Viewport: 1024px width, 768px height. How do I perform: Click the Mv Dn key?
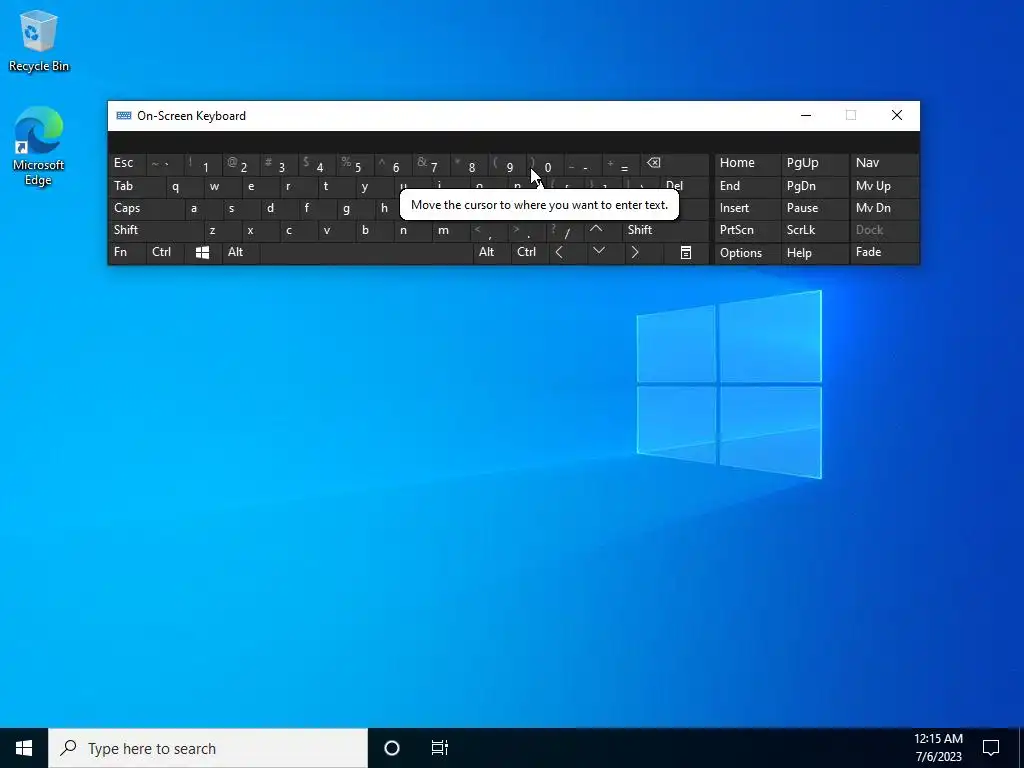click(x=884, y=208)
